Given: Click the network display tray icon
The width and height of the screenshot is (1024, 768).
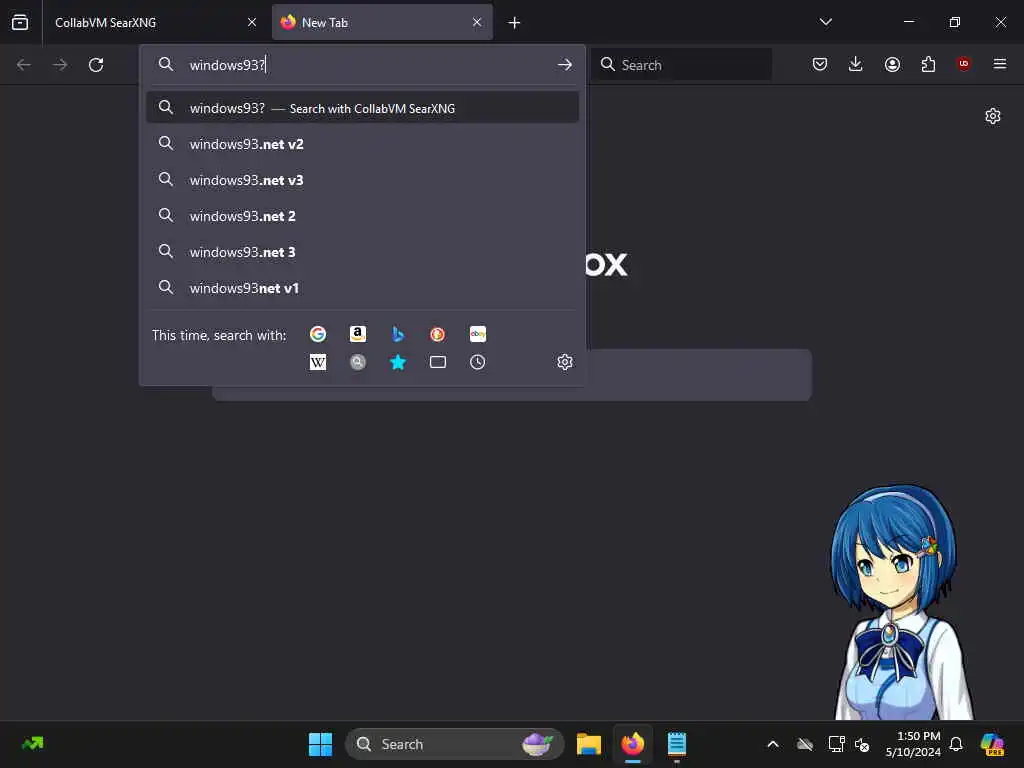Looking at the screenshot, I should click(x=836, y=744).
